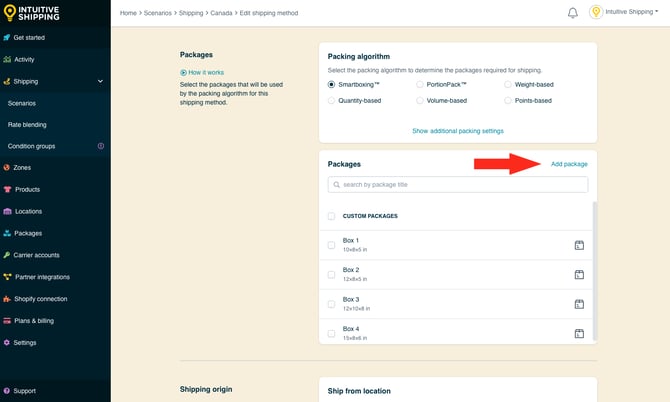Viewport: 670px width, 402px height.
Task: Select Smartboxing packing algorithm
Action: [331, 85]
